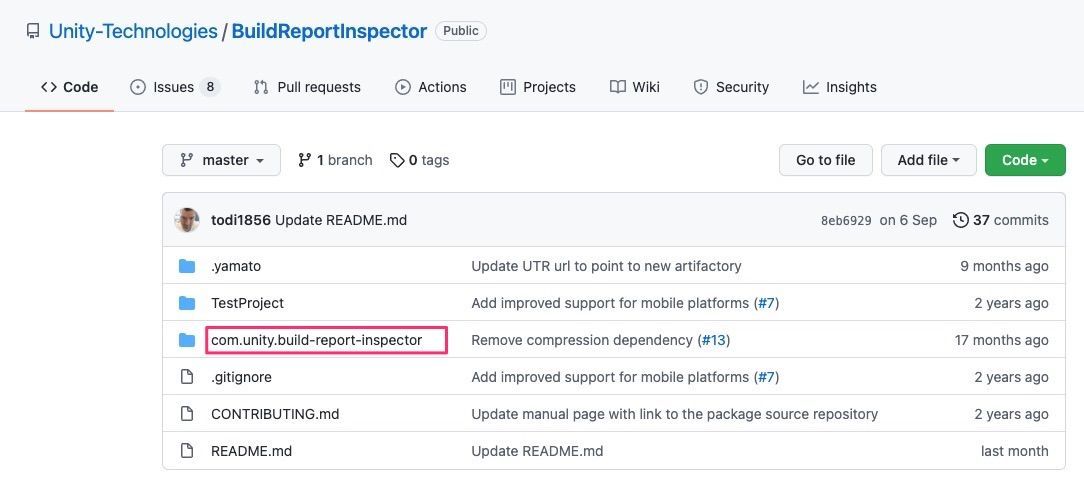Click the Pull requests merge icon
Viewport: 1084px width, 480px height.
click(261, 87)
